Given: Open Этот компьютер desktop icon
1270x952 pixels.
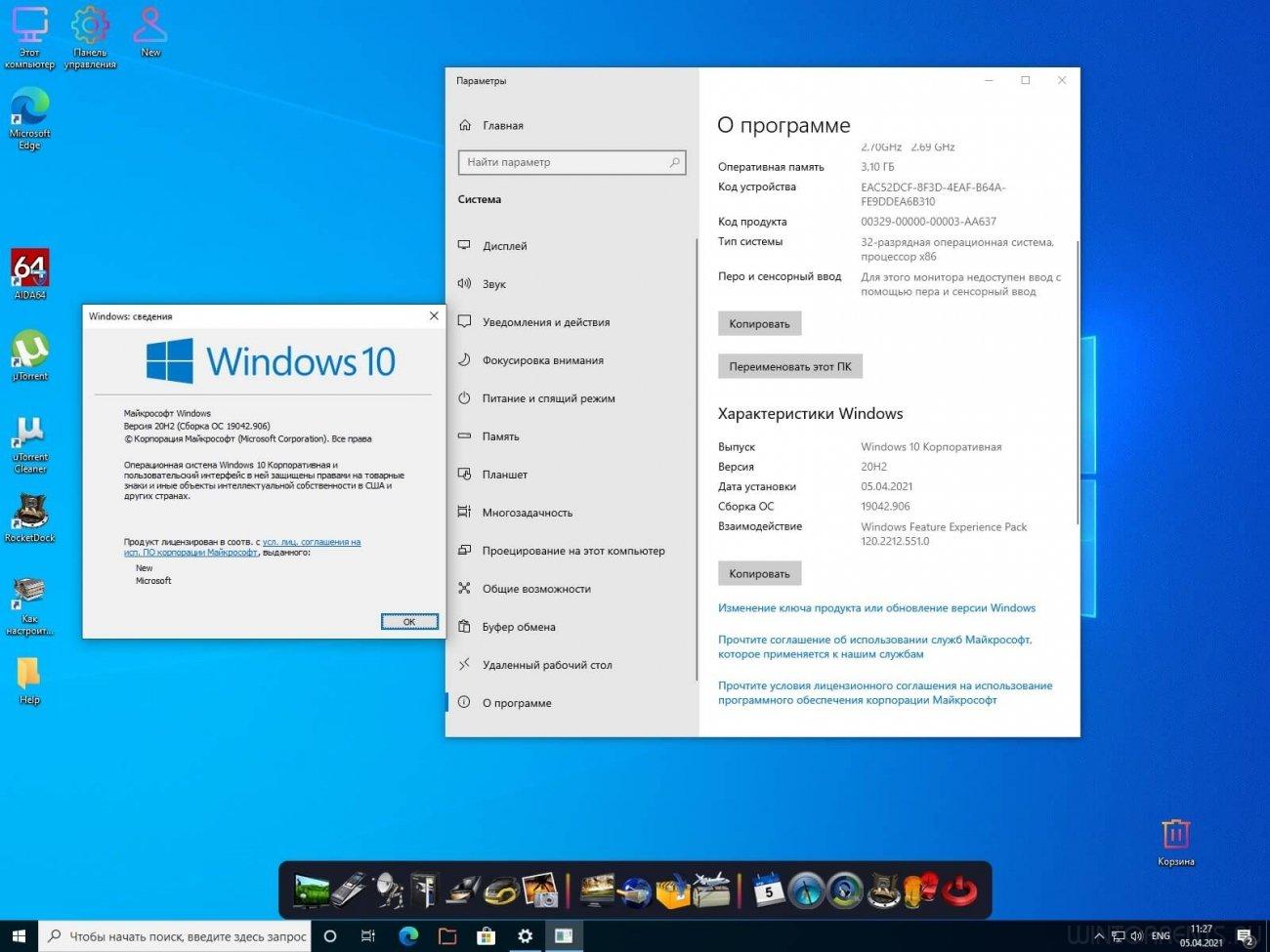Looking at the screenshot, I should click(29, 37).
